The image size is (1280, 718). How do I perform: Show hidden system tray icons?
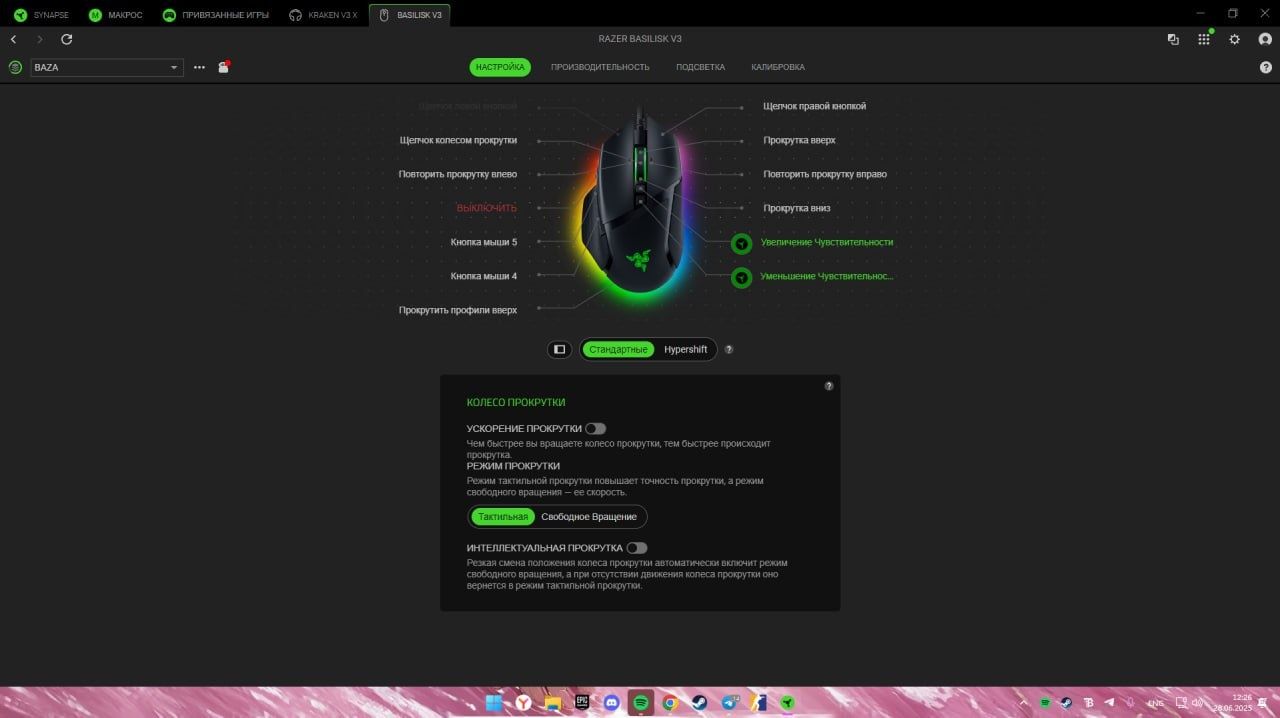point(1022,703)
